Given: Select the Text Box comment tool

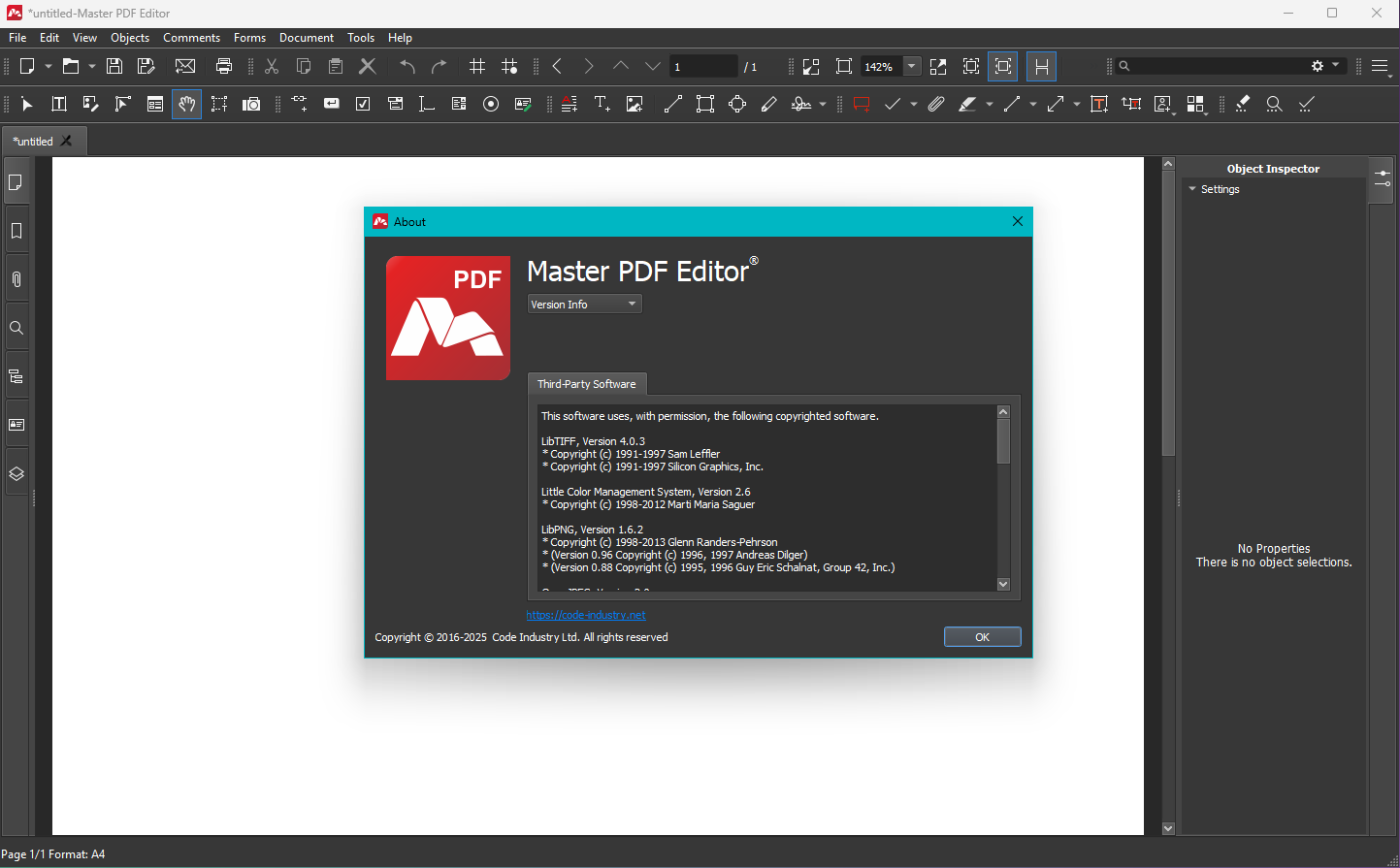Looking at the screenshot, I should (1099, 104).
